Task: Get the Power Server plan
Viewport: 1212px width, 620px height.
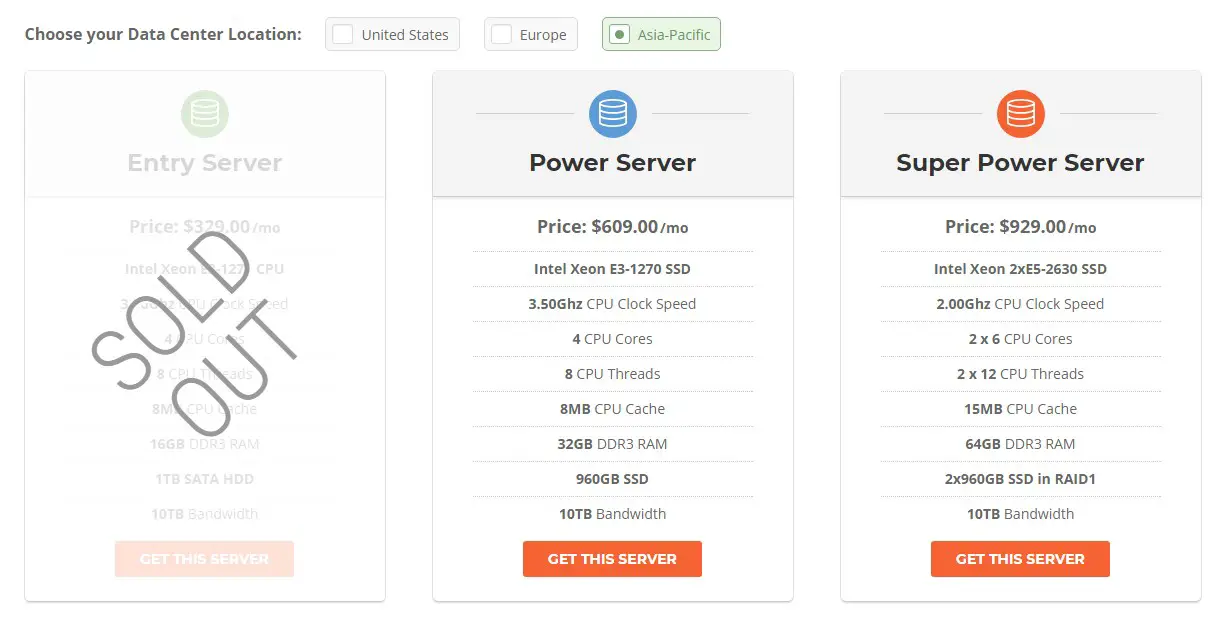Action: tap(612, 559)
